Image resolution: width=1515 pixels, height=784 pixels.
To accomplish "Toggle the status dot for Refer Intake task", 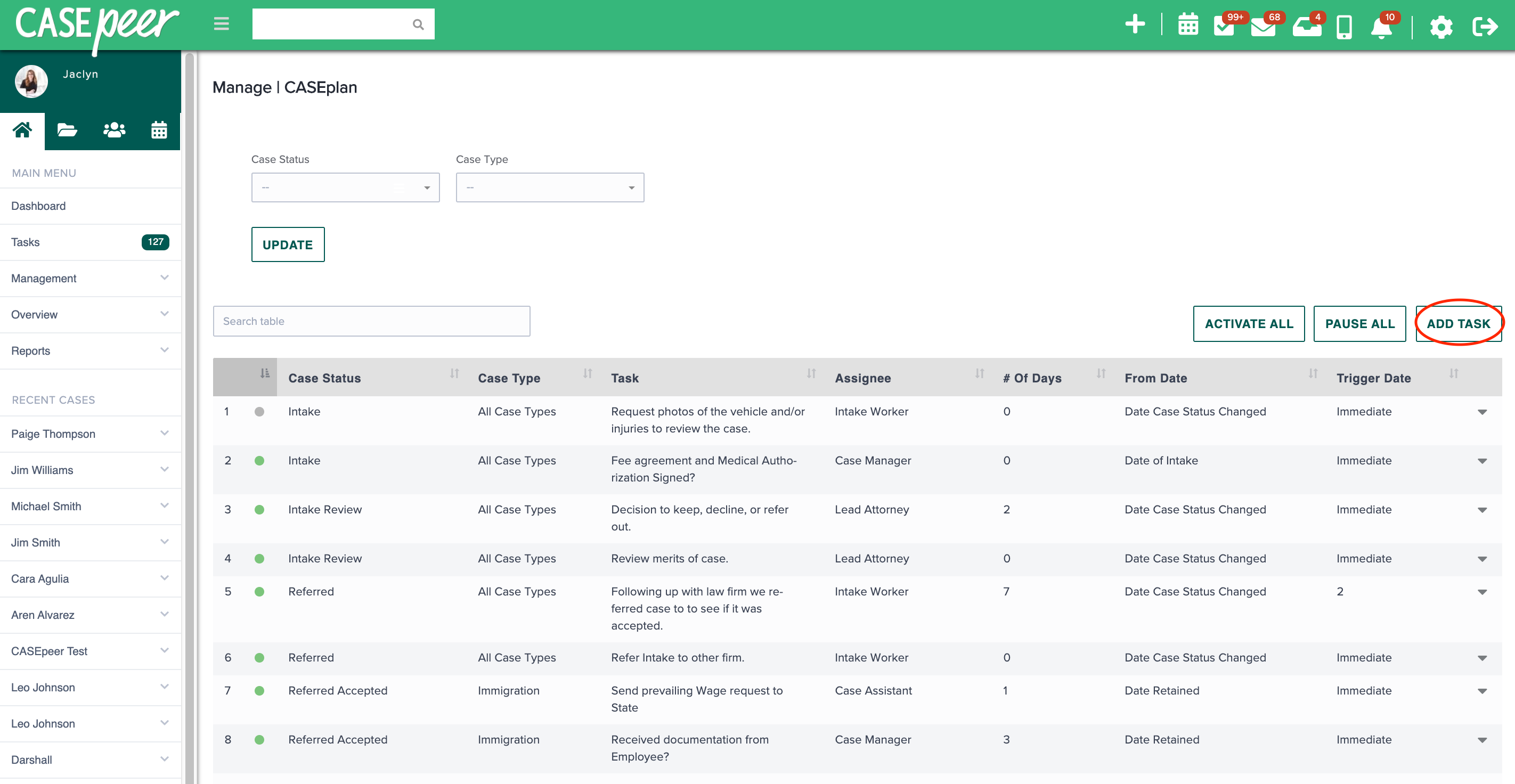I will (259, 658).
